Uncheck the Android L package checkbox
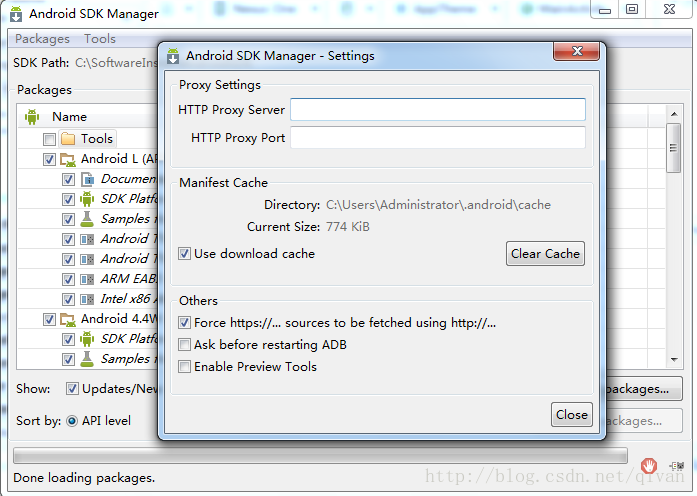The width and height of the screenshot is (697, 496). 49,160
